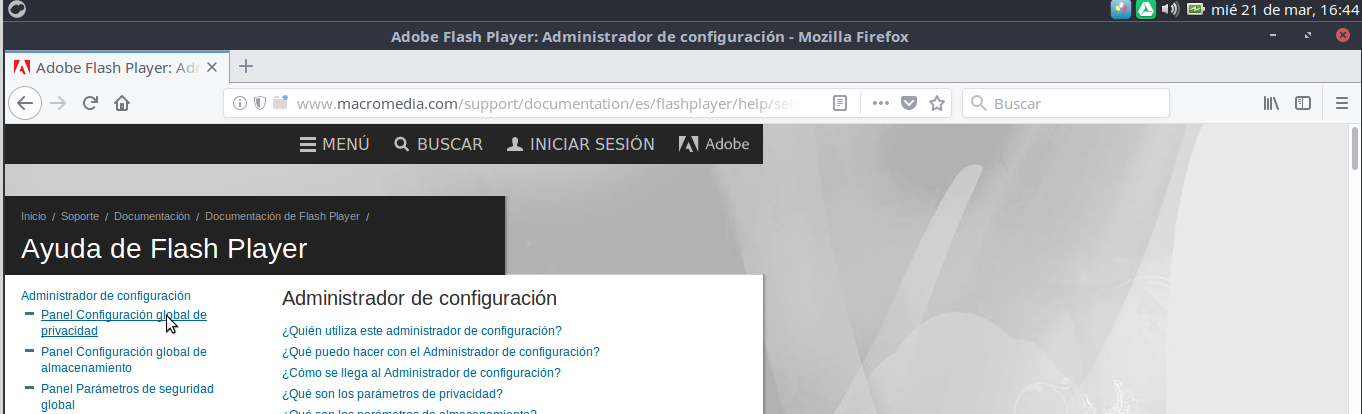Go to Inicio breadcrumb
Screen dimensions: 1362x414
tap(33, 216)
